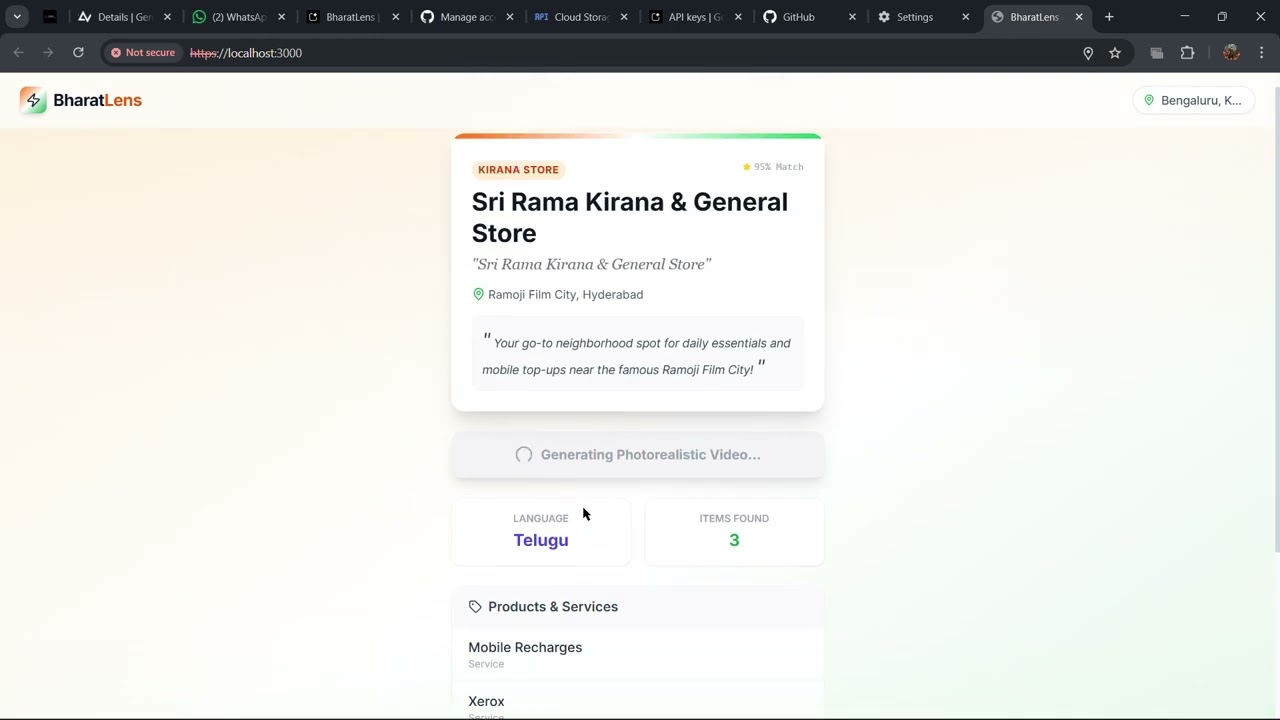
Task: Click the loading spinner in the video button
Action: (x=524, y=455)
